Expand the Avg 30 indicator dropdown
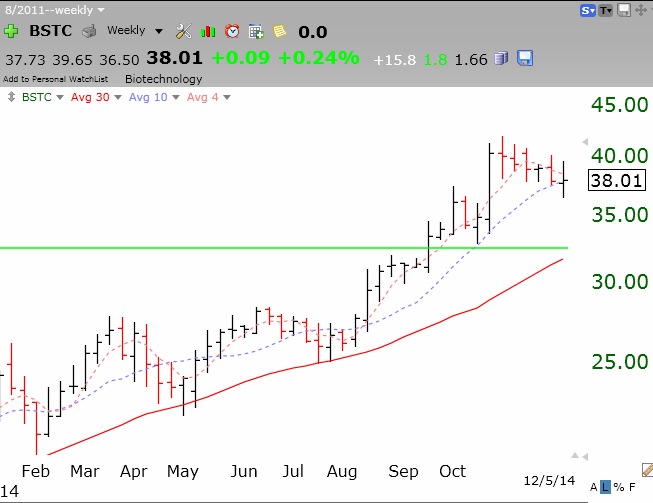This screenshot has height=503, width=653. pos(118,97)
